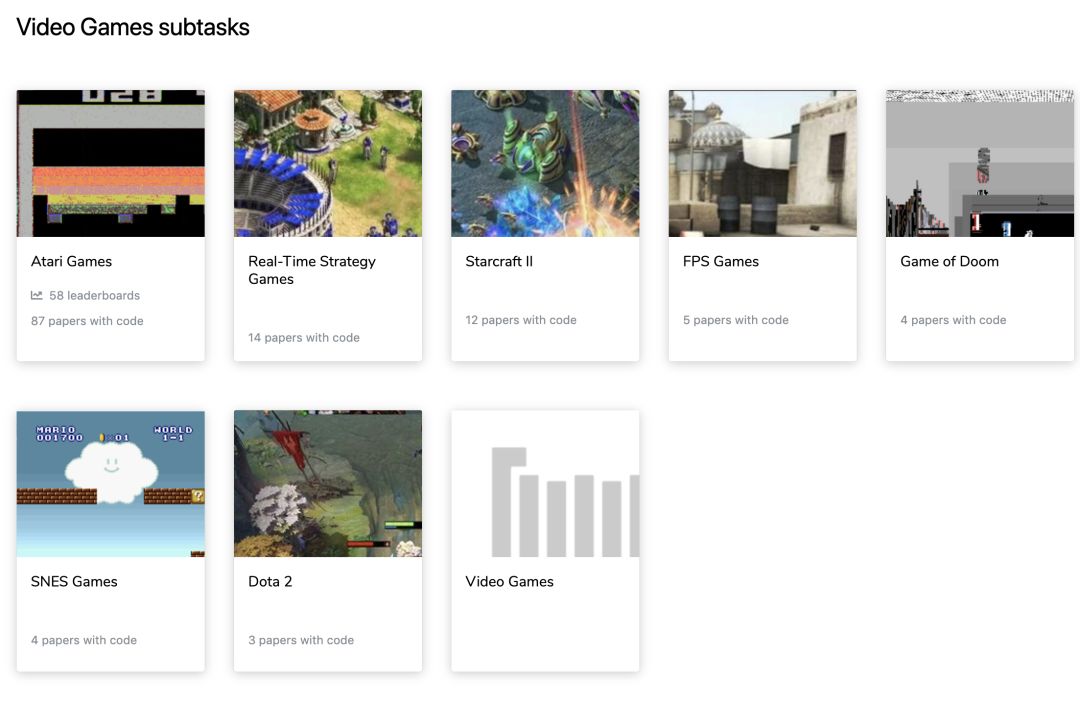The image size is (1080, 702).
Task: Open the SNES Games title link
Action: [74, 581]
